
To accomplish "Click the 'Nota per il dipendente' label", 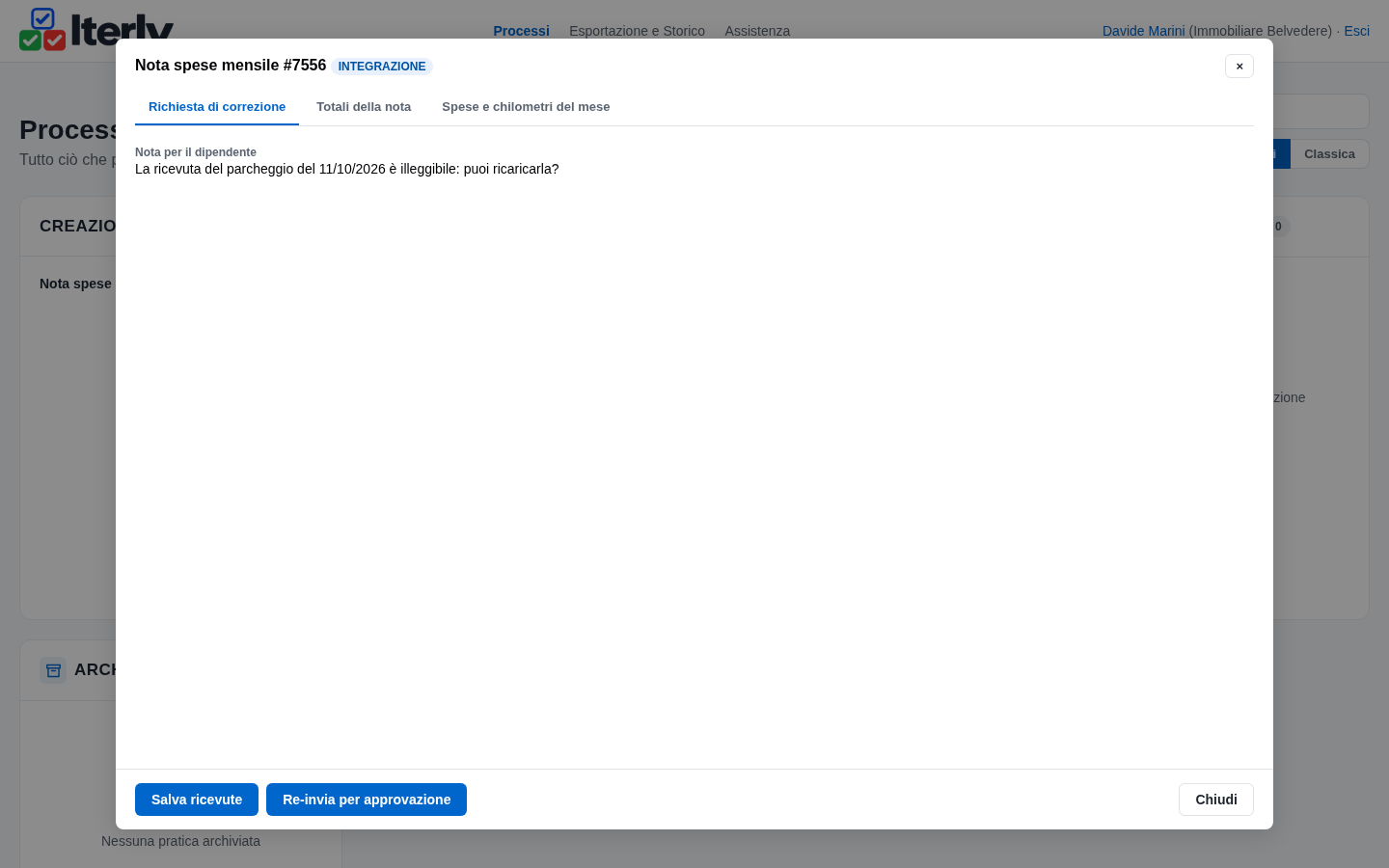I will coord(196,152).
